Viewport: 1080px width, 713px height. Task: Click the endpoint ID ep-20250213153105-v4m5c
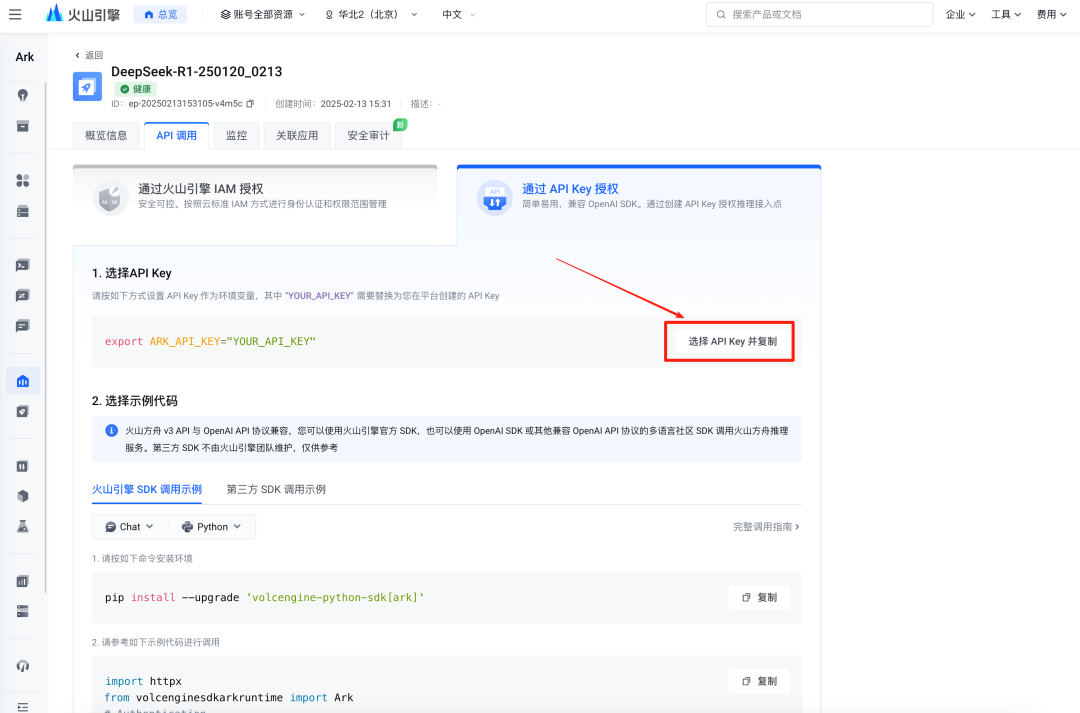click(185, 104)
